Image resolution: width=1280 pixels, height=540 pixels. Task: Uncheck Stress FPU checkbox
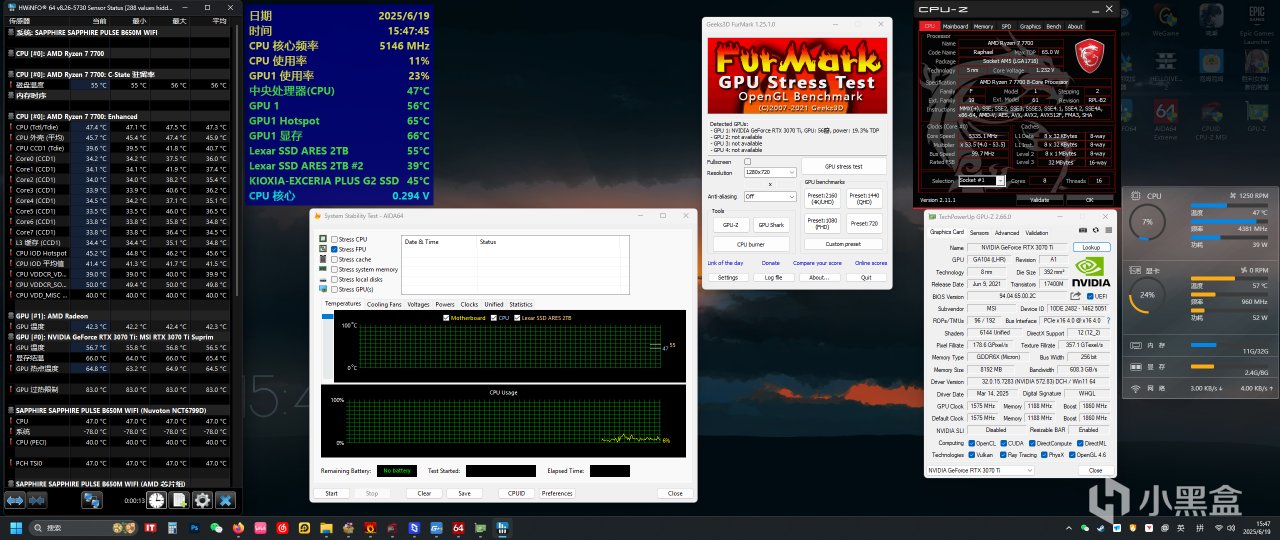coord(334,250)
